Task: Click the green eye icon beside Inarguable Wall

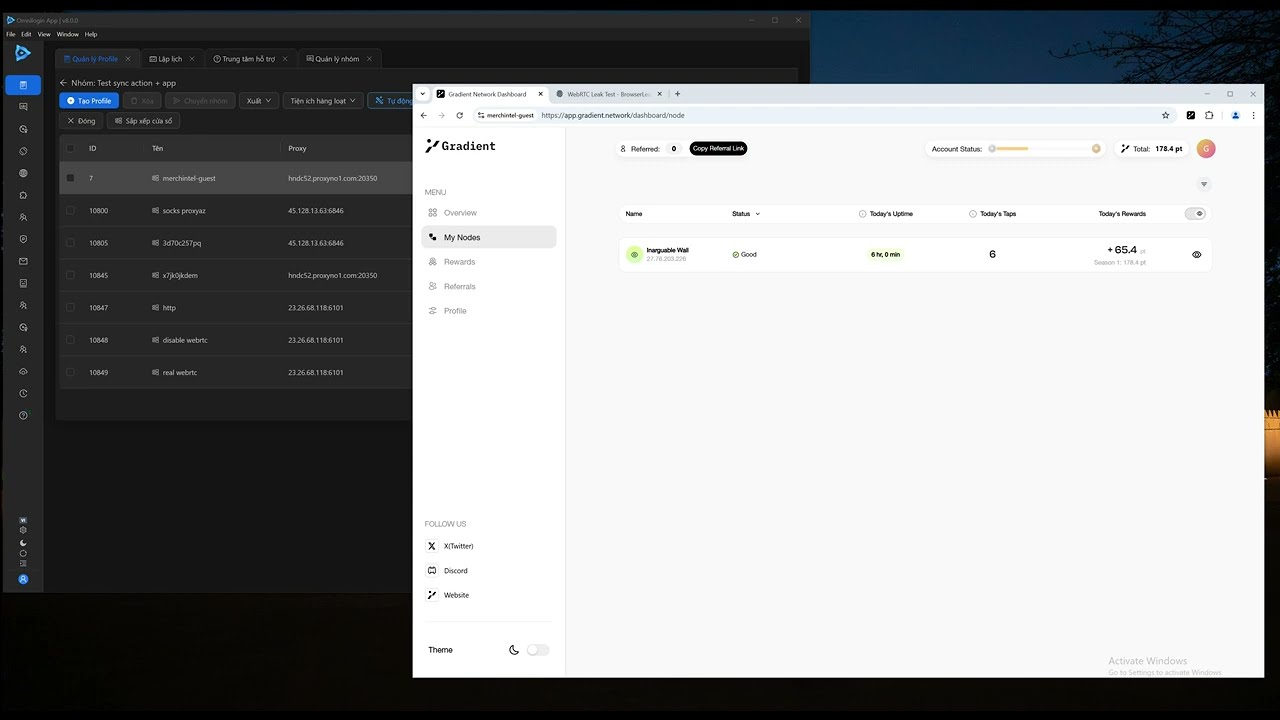Action: pyautogui.click(x=634, y=254)
